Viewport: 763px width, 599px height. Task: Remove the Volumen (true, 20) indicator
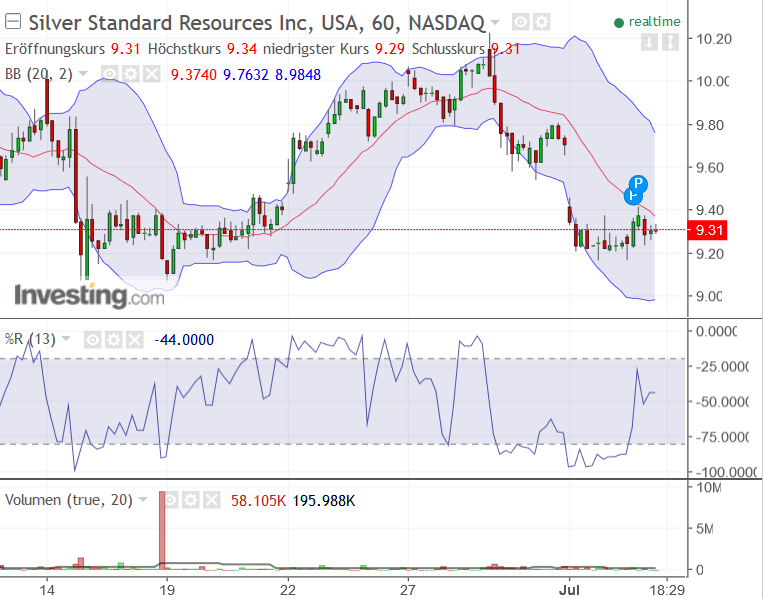[x=212, y=500]
